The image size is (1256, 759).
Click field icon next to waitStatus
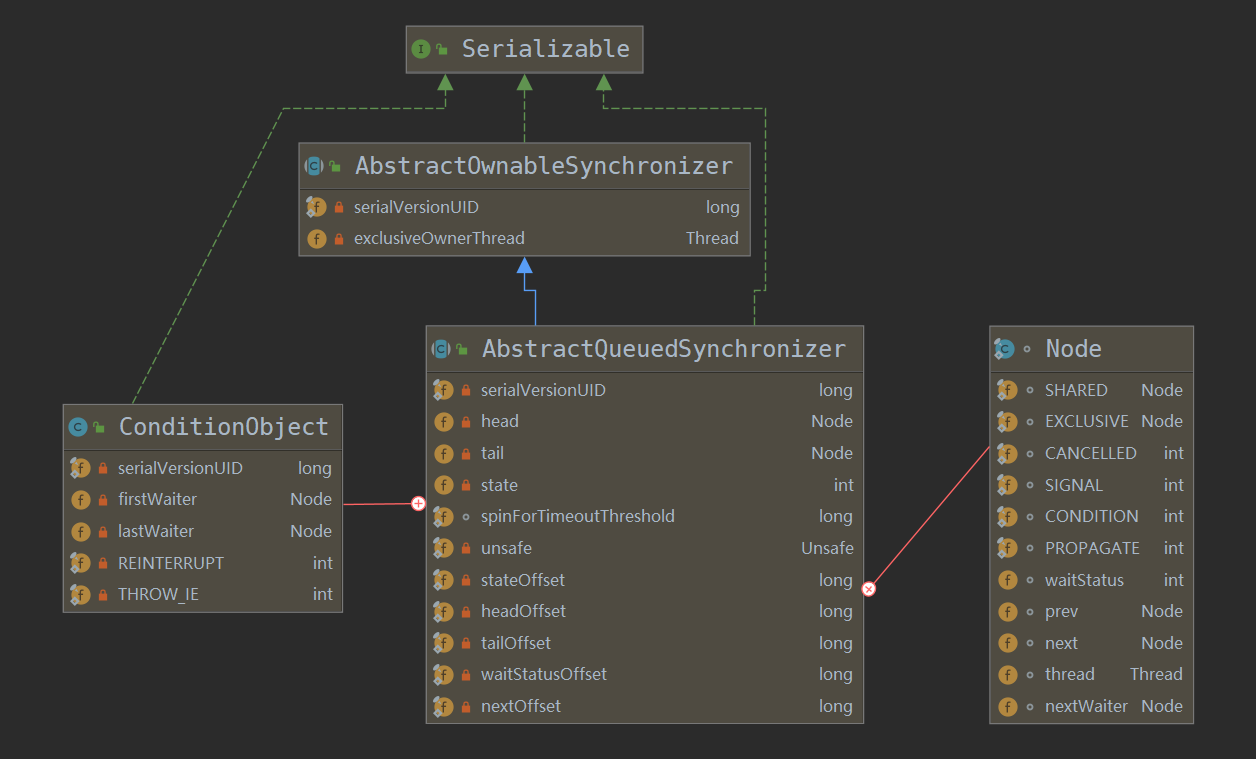pyautogui.click(x=1007, y=580)
